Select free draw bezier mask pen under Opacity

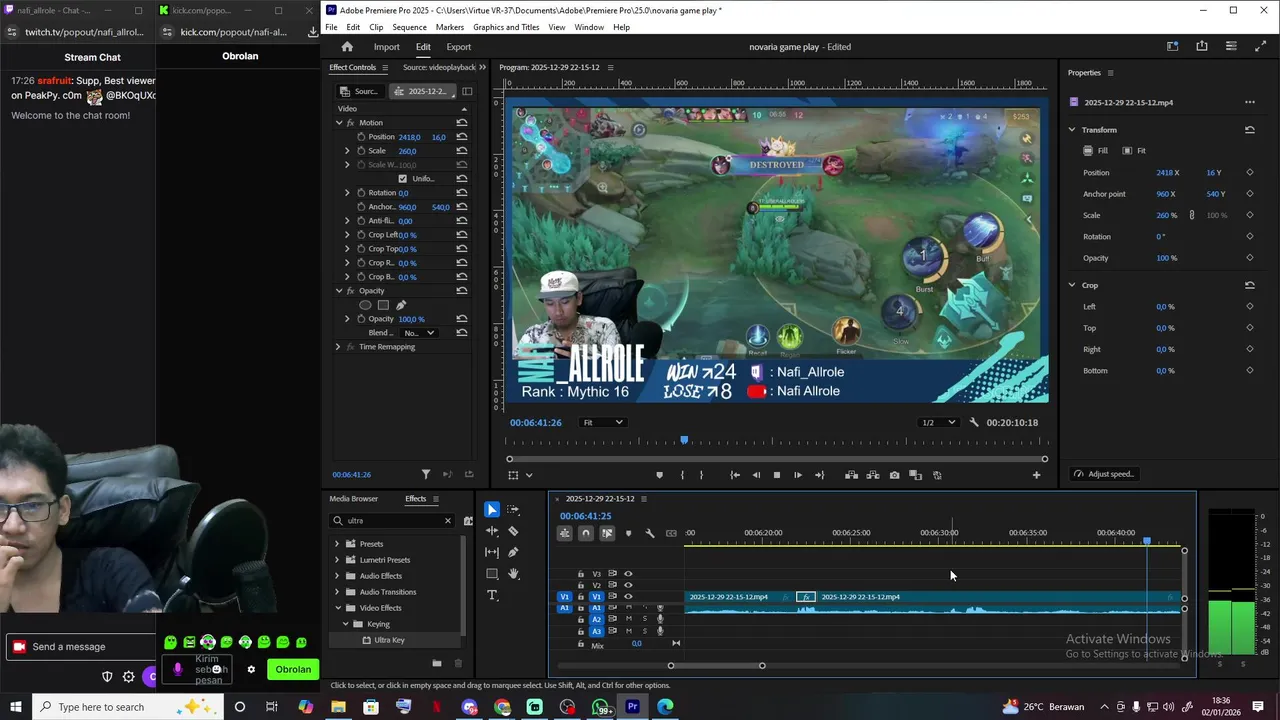401,305
